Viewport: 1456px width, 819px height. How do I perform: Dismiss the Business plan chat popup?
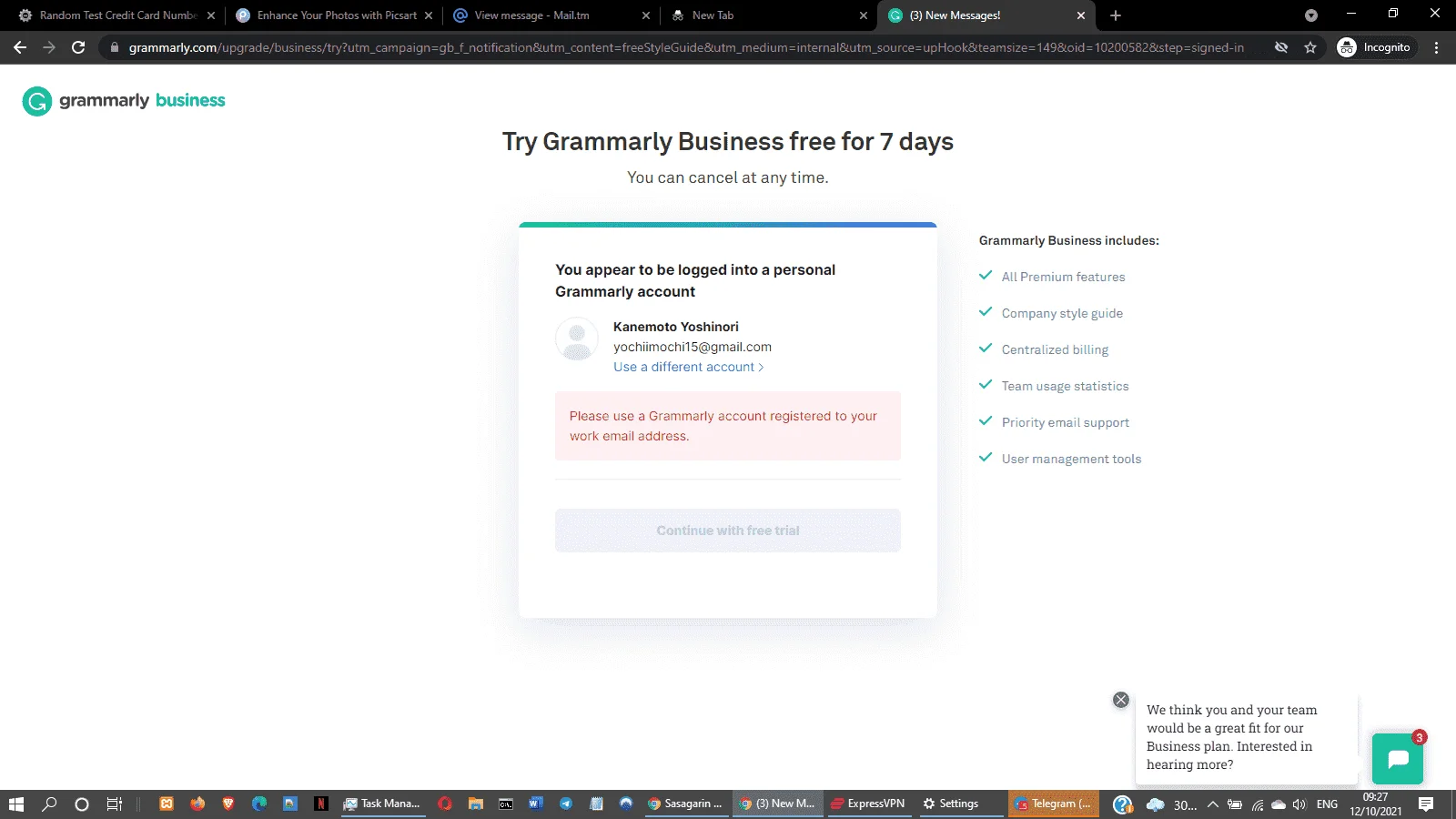pyautogui.click(x=1121, y=700)
